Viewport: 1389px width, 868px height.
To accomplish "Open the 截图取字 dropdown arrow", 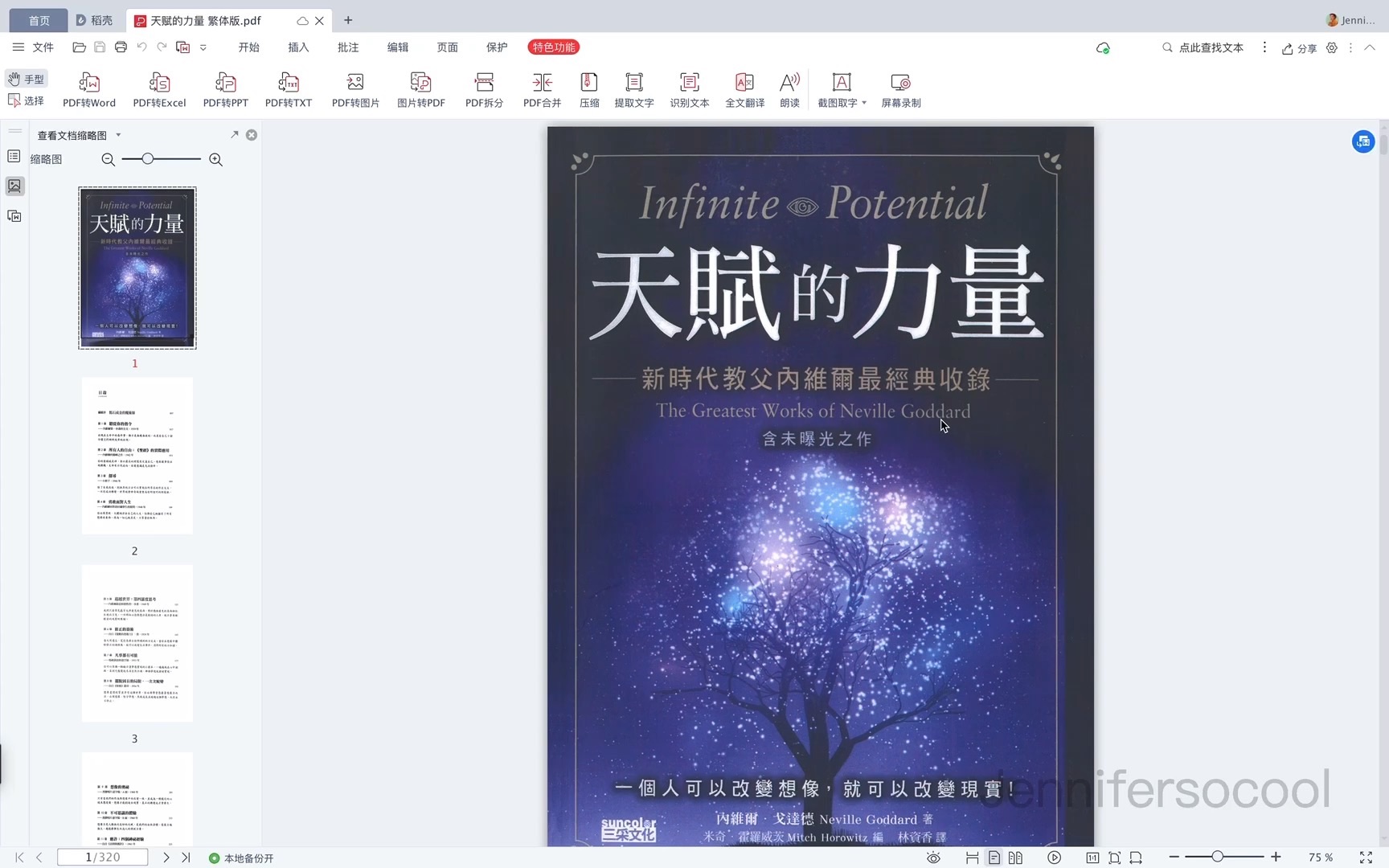I will [x=864, y=103].
